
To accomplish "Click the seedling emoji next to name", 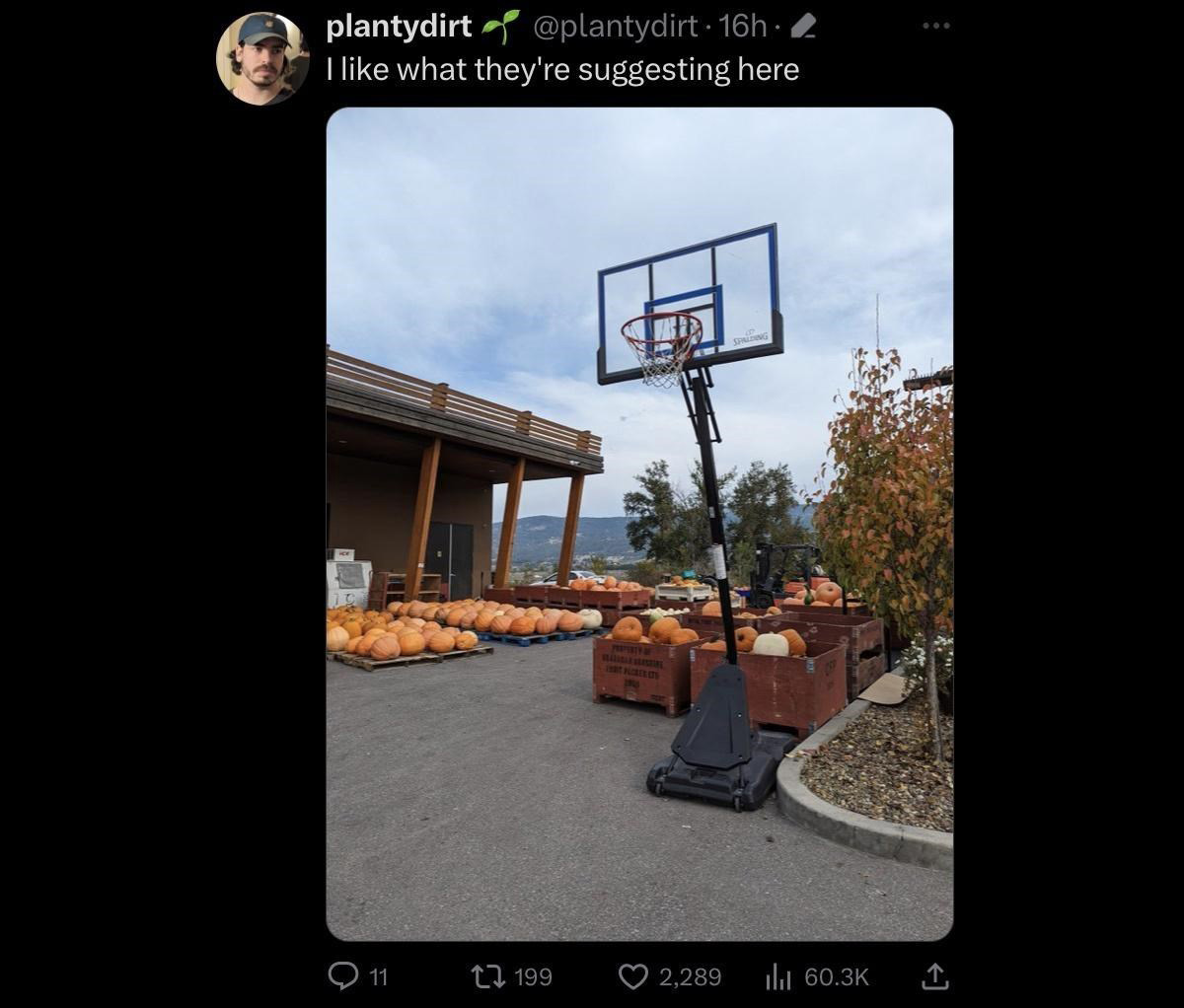I will tap(501, 28).
